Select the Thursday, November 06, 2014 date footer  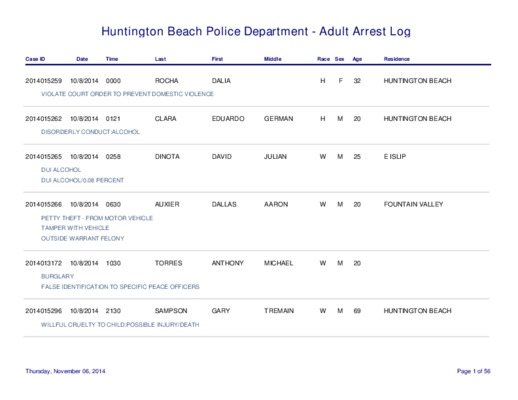tap(65, 371)
